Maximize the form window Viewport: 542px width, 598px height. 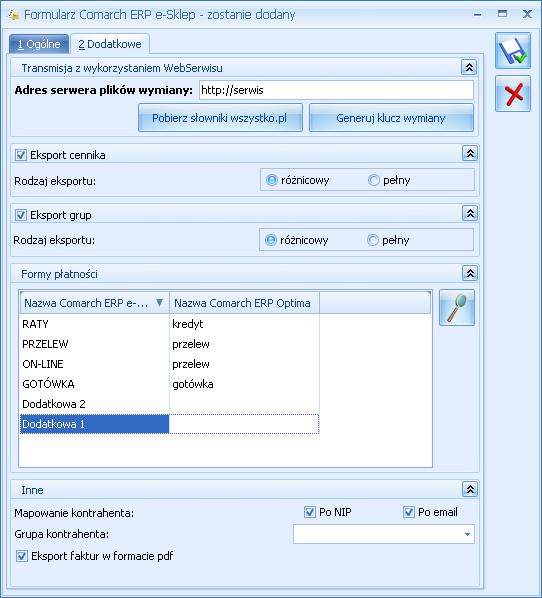pyautogui.click(x=502, y=14)
